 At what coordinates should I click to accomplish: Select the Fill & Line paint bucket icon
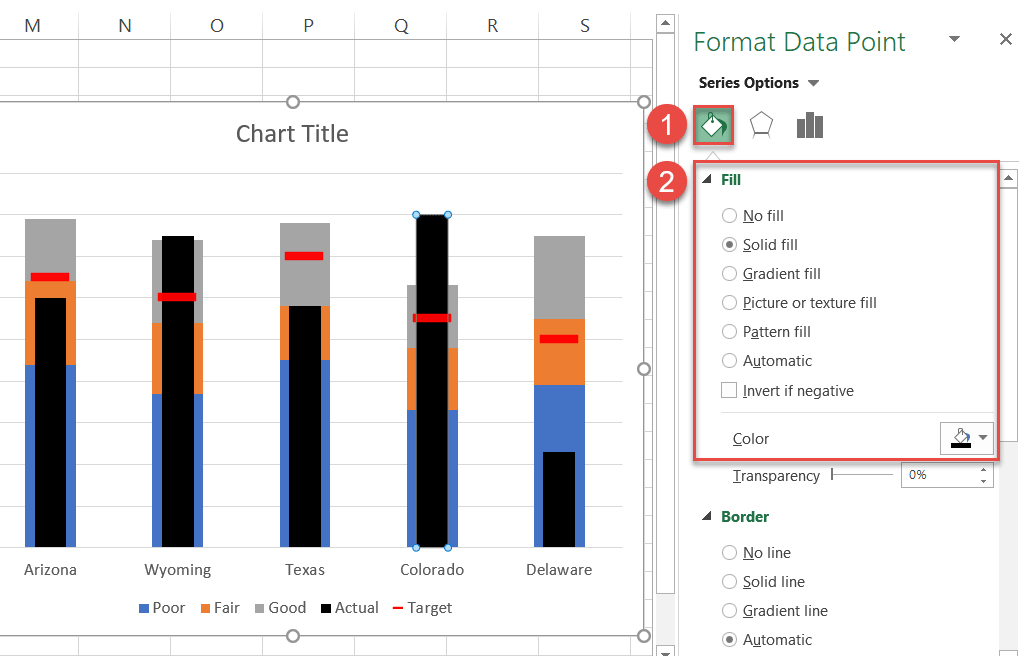(x=712, y=124)
